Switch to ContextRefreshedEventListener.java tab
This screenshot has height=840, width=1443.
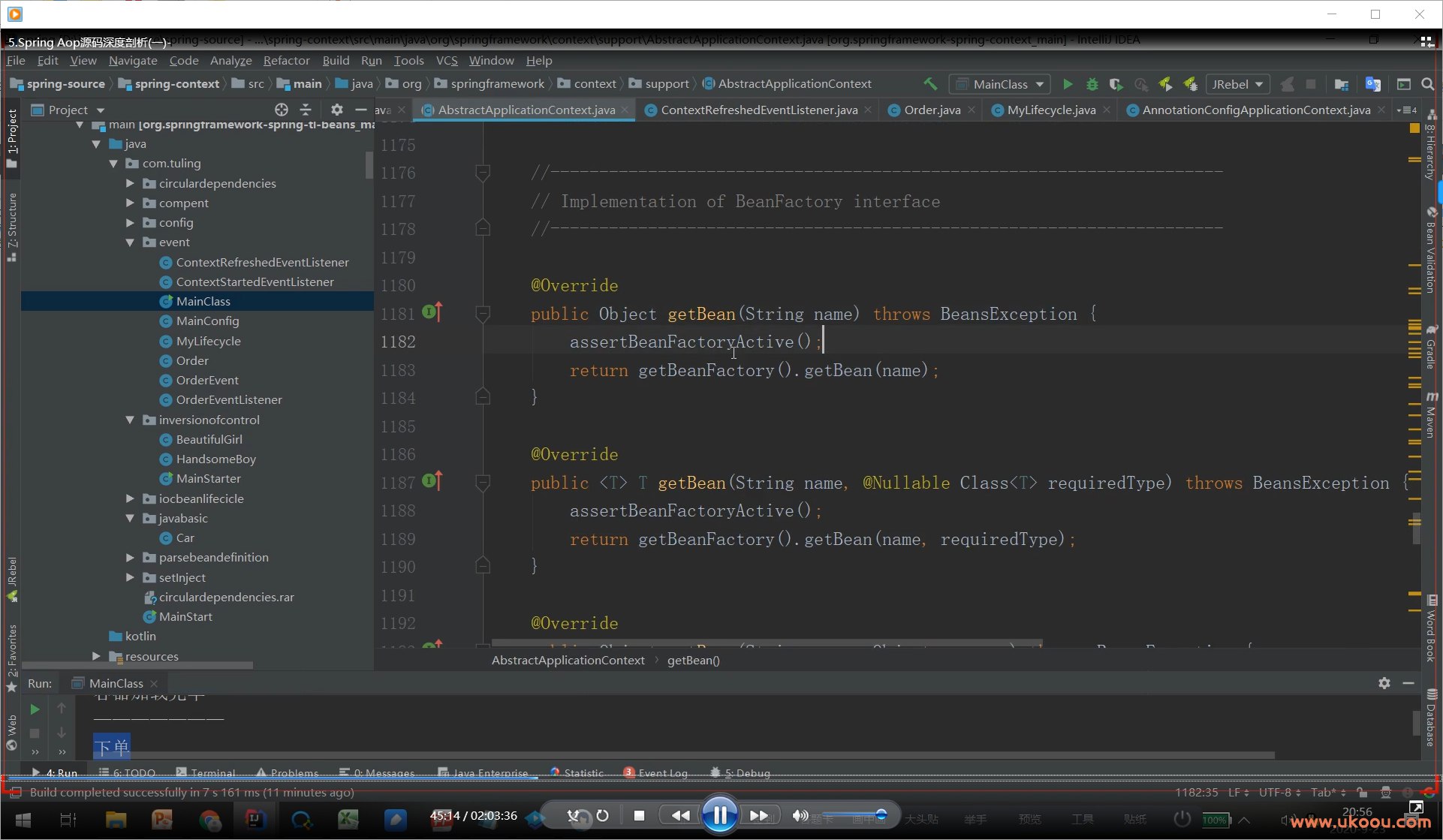[x=758, y=110]
